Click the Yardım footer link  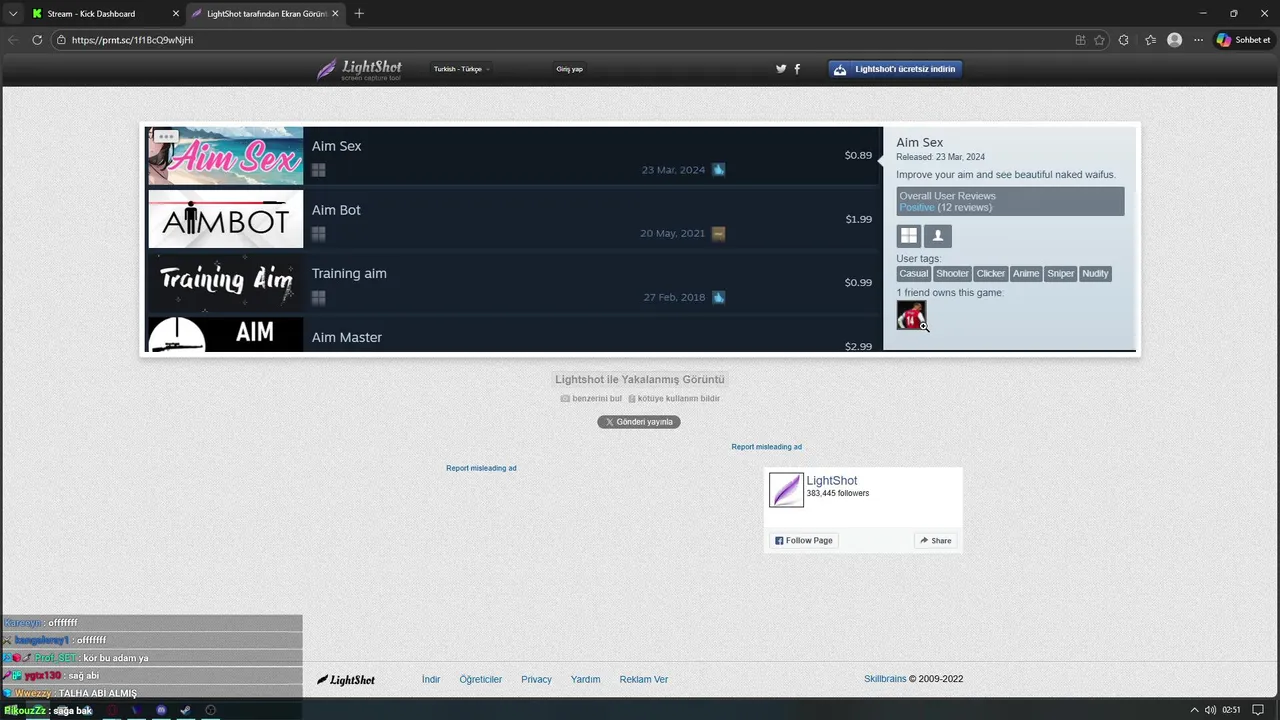coord(585,679)
